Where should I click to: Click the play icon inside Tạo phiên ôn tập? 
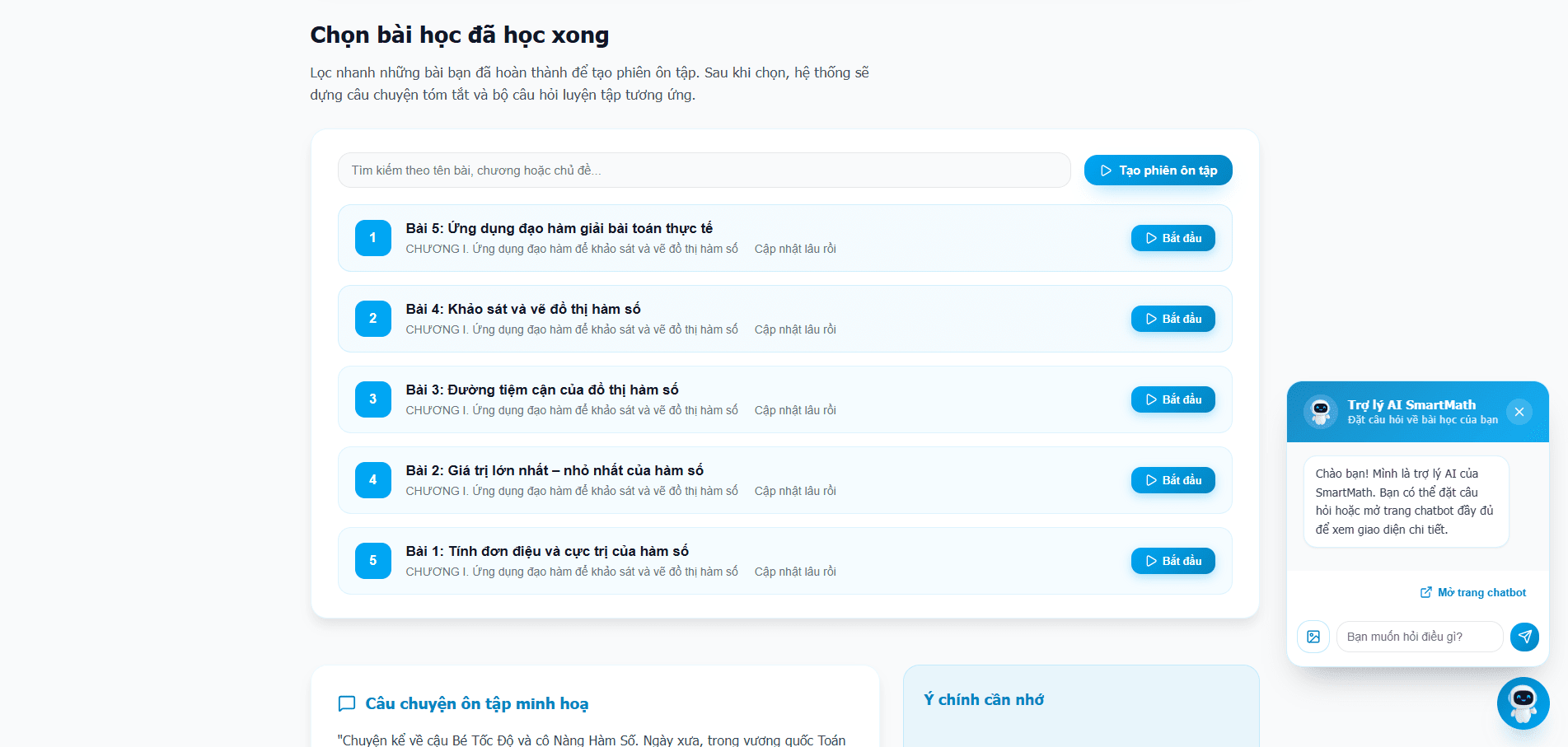pyautogui.click(x=1107, y=170)
